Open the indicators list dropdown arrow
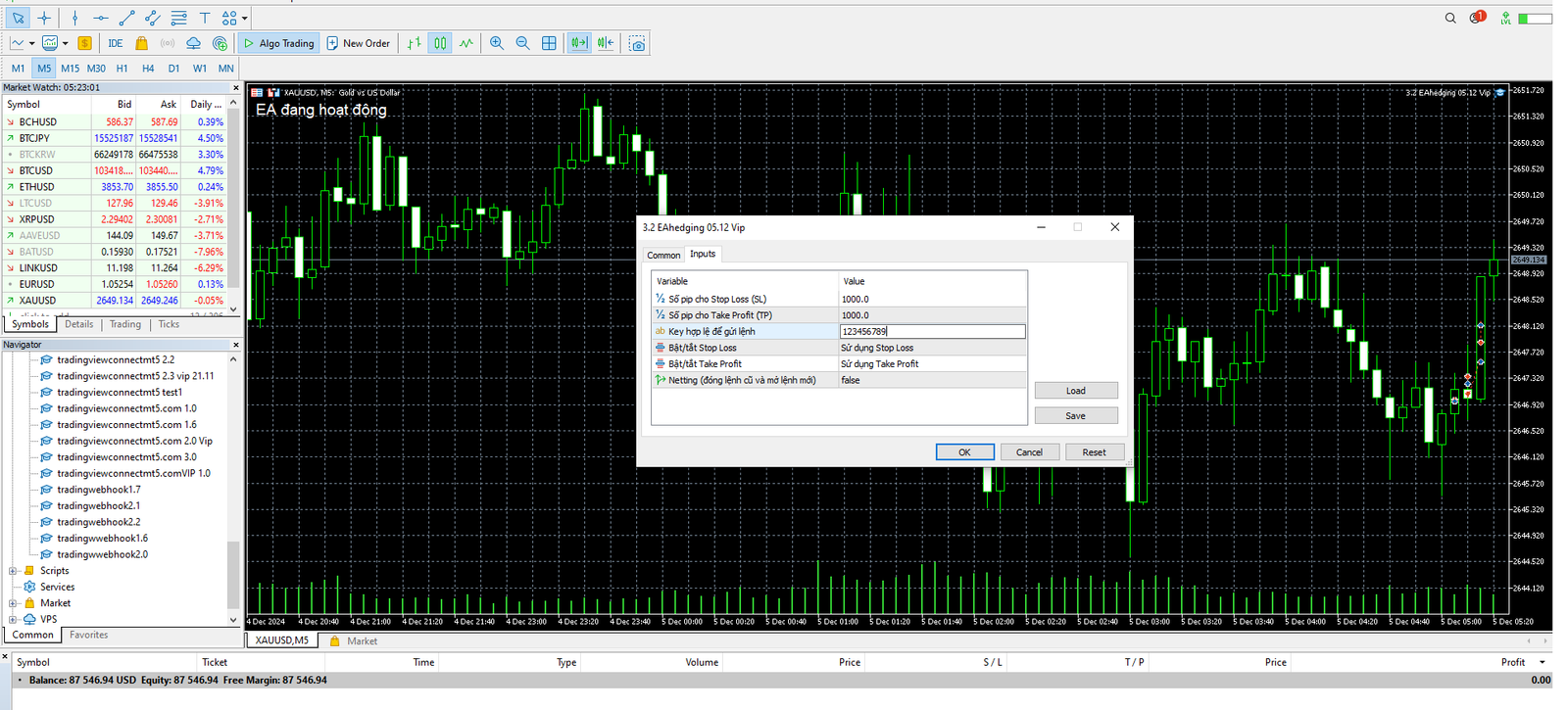1568x710 pixels. (x=65, y=43)
